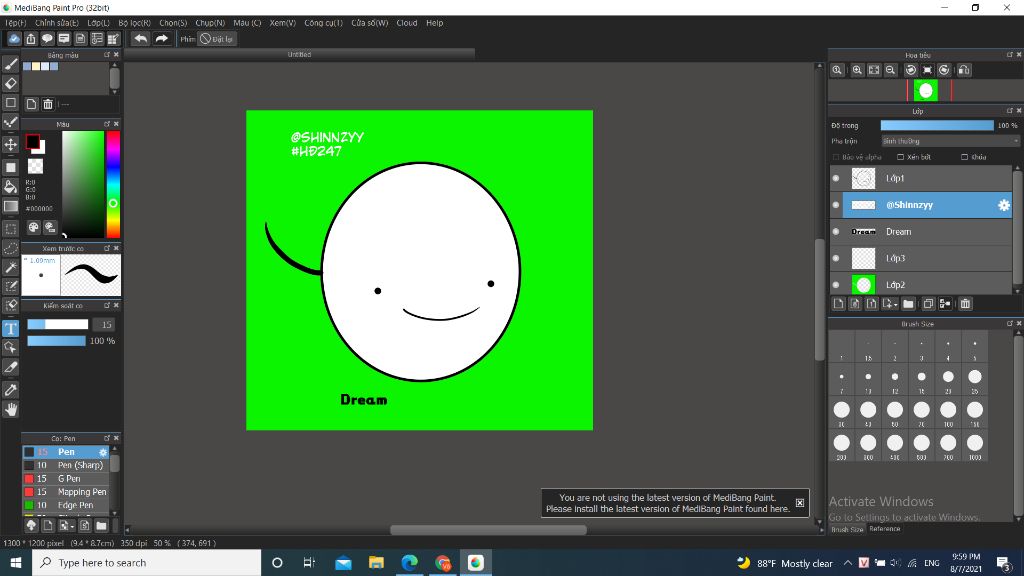
Task: Click the layer folder icon in layer panel
Action: click(x=908, y=304)
